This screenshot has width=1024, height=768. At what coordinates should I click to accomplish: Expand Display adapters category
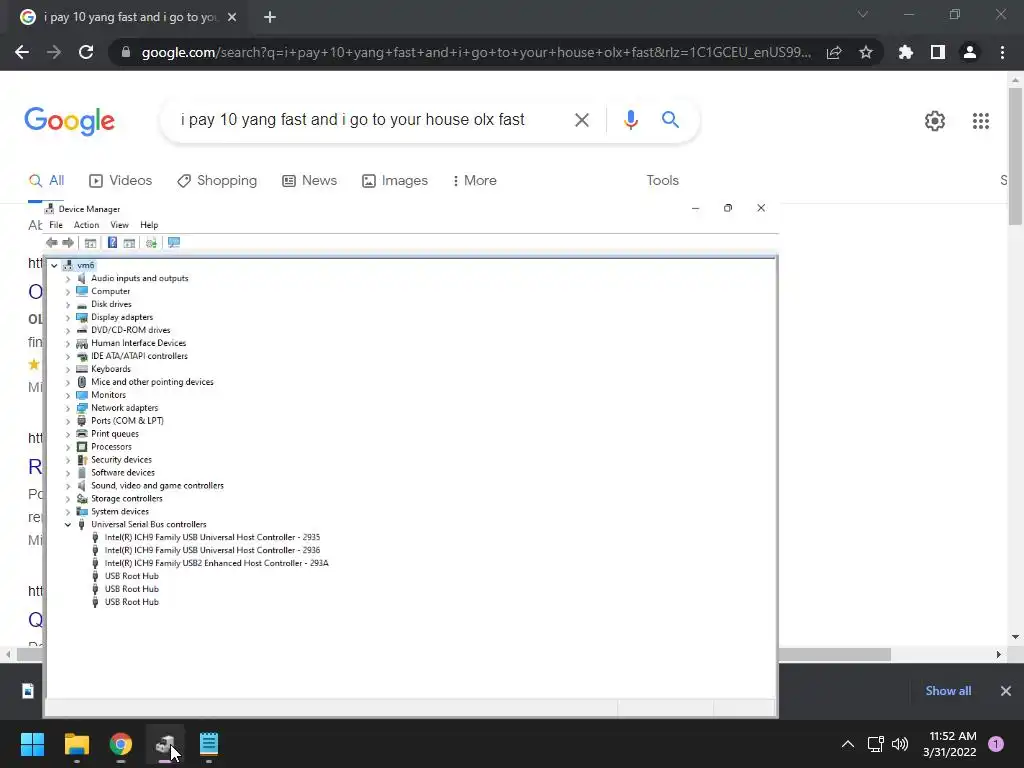click(x=68, y=317)
